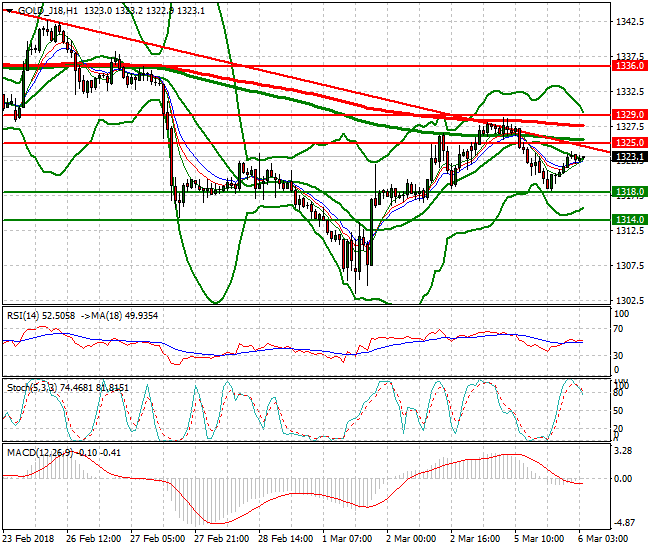Click the Stochastic scale value 50
The height and width of the screenshot is (550, 650).
pyautogui.click(x=618, y=411)
